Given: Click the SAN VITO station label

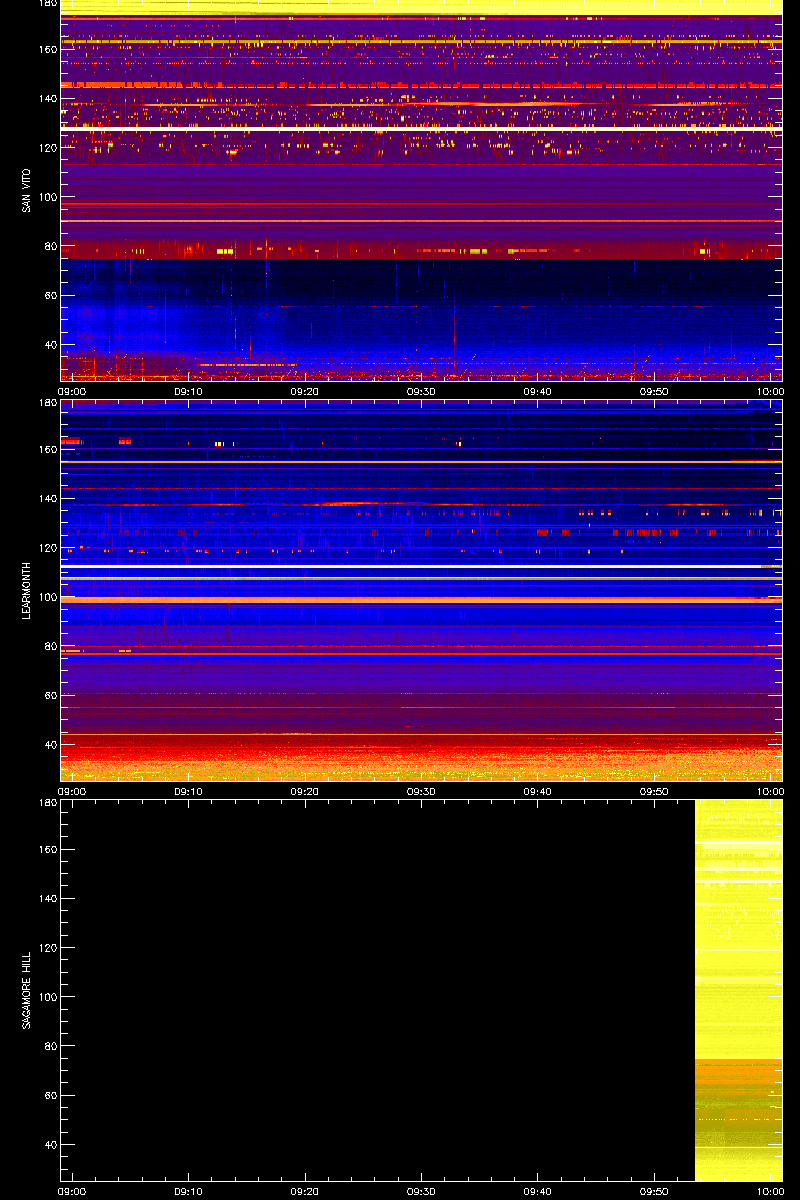Looking at the screenshot, I should pos(26,190).
